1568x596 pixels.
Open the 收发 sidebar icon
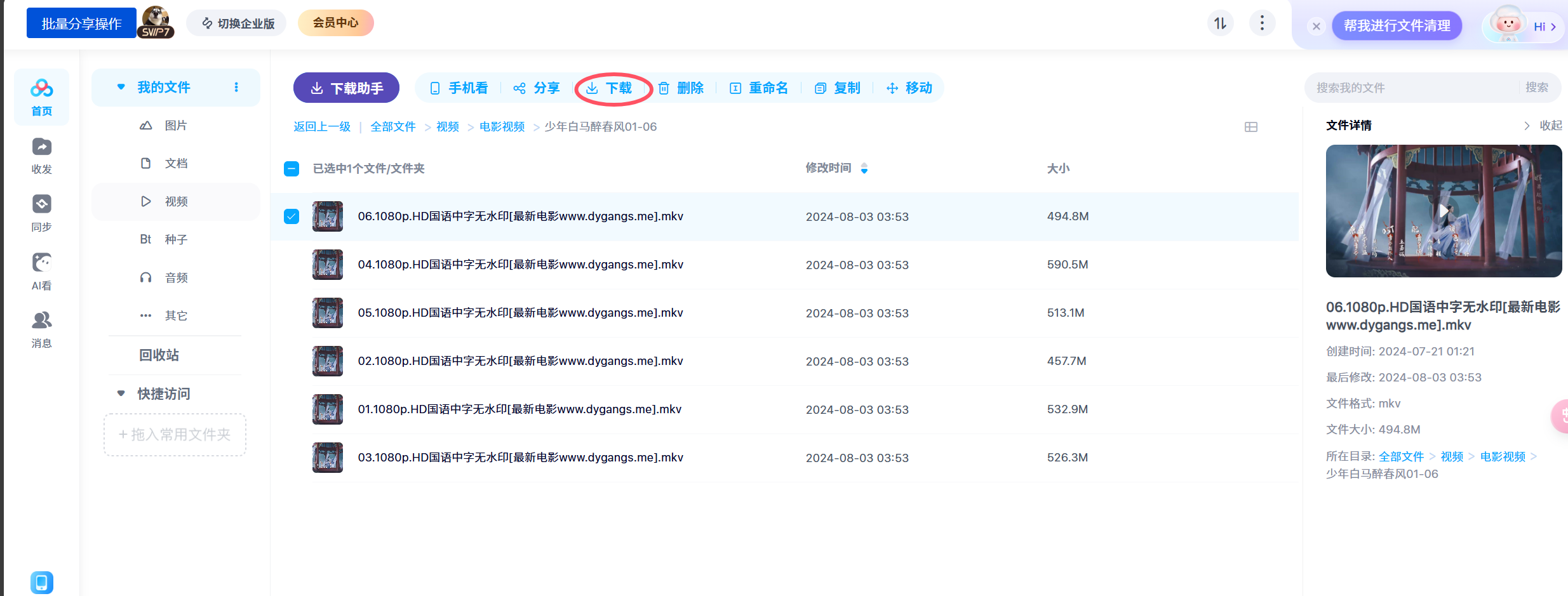pos(41,147)
